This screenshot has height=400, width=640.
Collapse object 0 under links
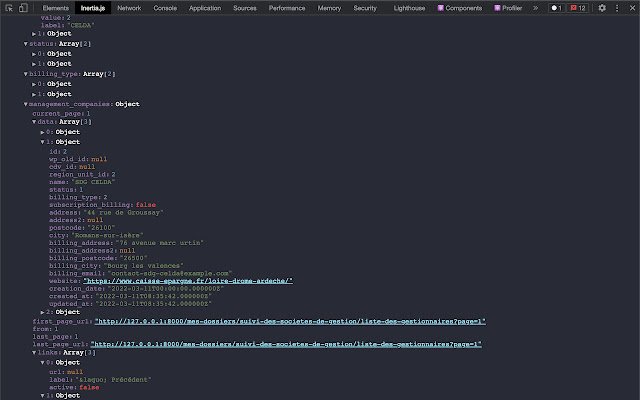[42, 362]
